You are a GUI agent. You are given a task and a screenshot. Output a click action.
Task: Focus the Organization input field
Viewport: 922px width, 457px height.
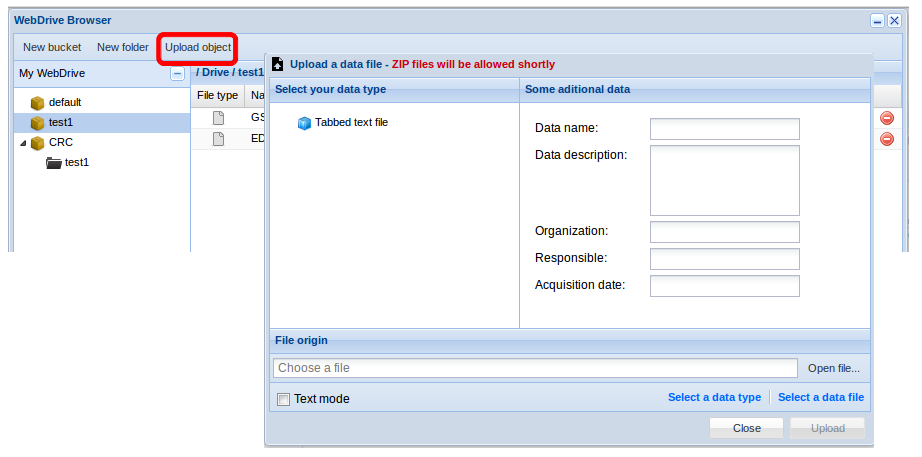724,232
